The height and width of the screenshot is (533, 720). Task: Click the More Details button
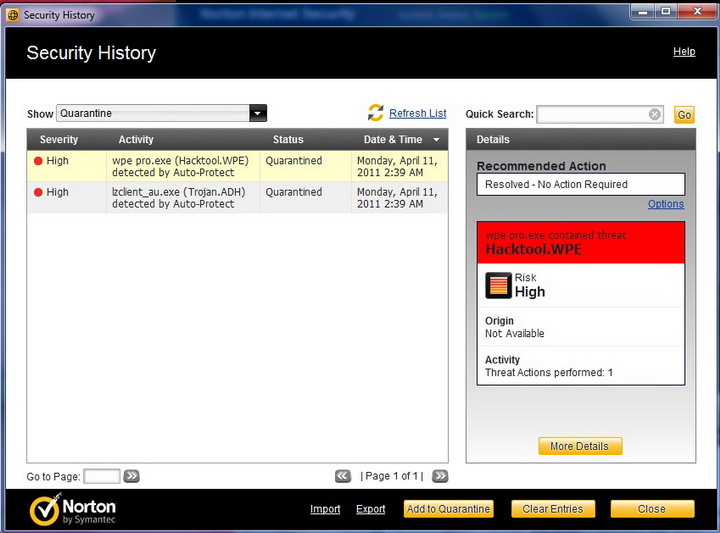(x=580, y=446)
